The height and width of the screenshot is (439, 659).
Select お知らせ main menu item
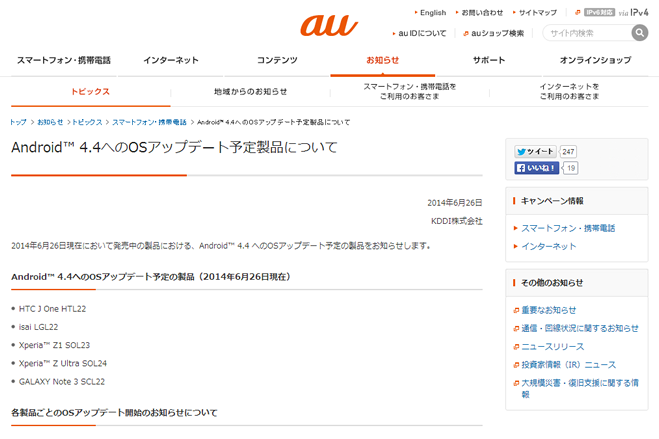382,60
